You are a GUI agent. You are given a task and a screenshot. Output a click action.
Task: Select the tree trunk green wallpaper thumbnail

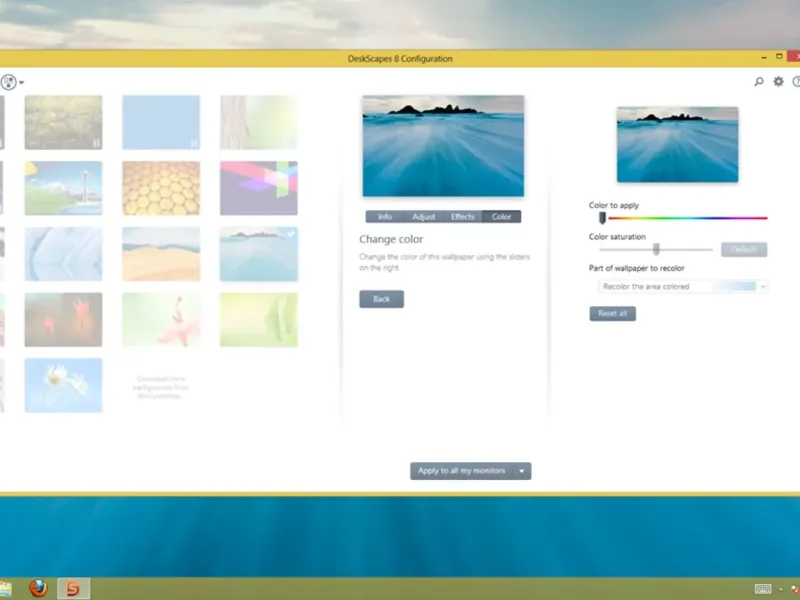(259, 122)
